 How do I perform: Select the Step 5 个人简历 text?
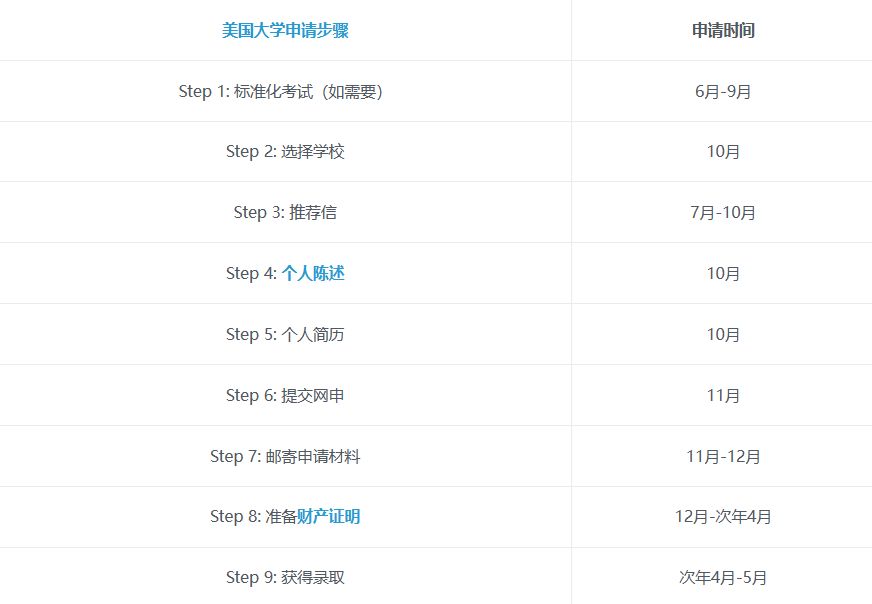[285, 334]
